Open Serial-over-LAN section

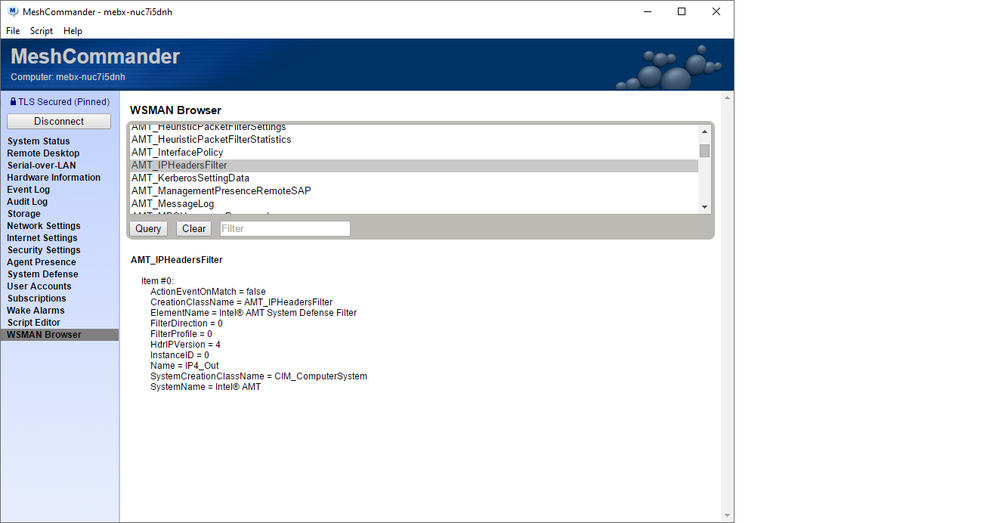tap(41, 166)
